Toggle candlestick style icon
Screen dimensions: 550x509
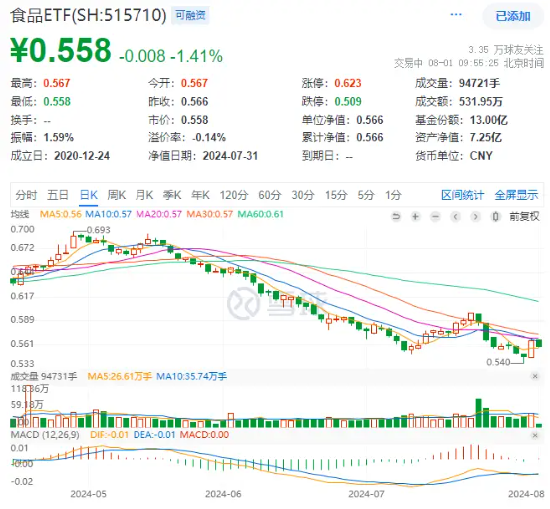click(x=495, y=216)
